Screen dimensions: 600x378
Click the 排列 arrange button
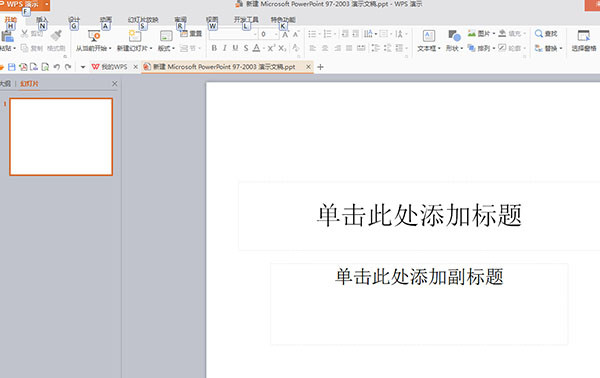pos(481,48)
